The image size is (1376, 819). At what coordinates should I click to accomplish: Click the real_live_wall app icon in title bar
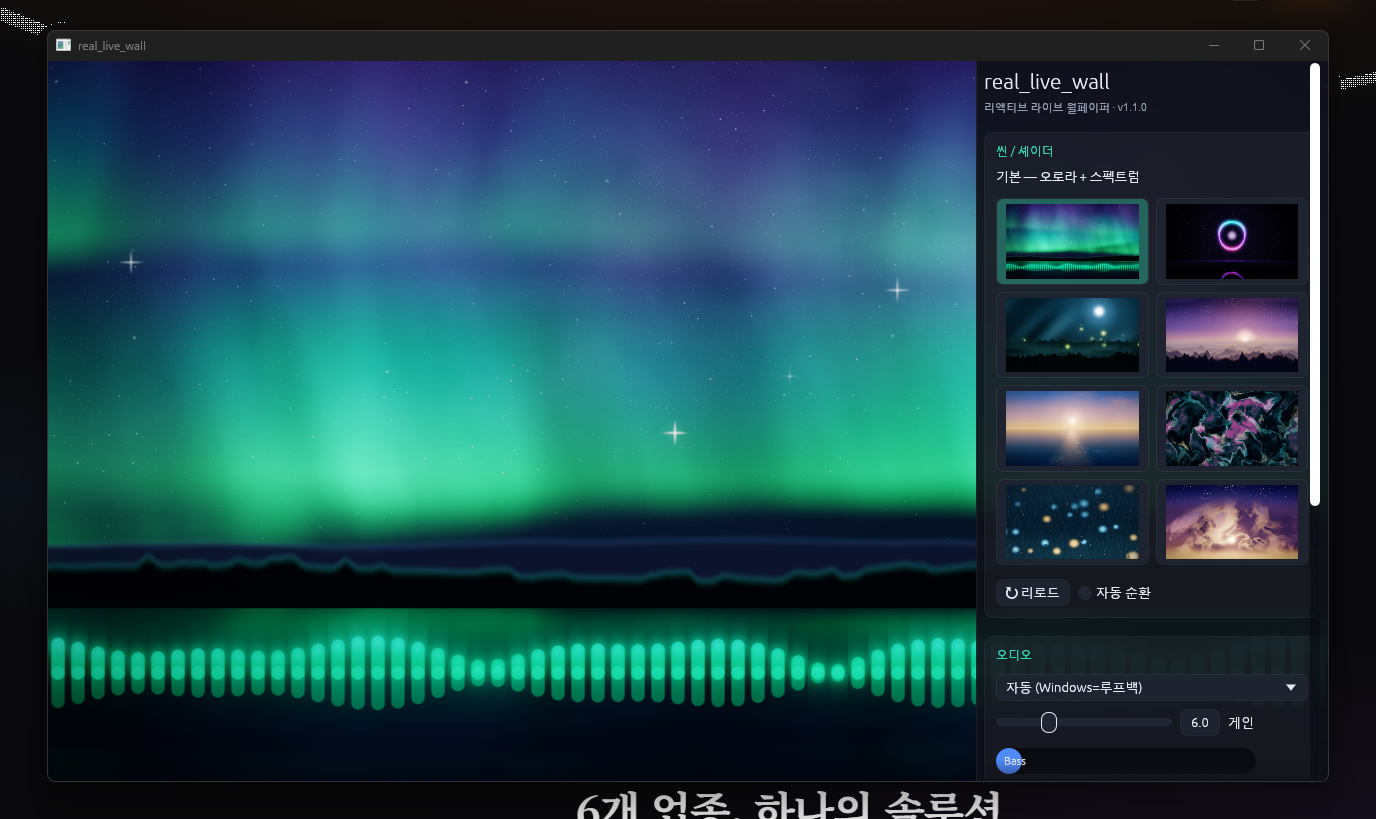[64, 45]
